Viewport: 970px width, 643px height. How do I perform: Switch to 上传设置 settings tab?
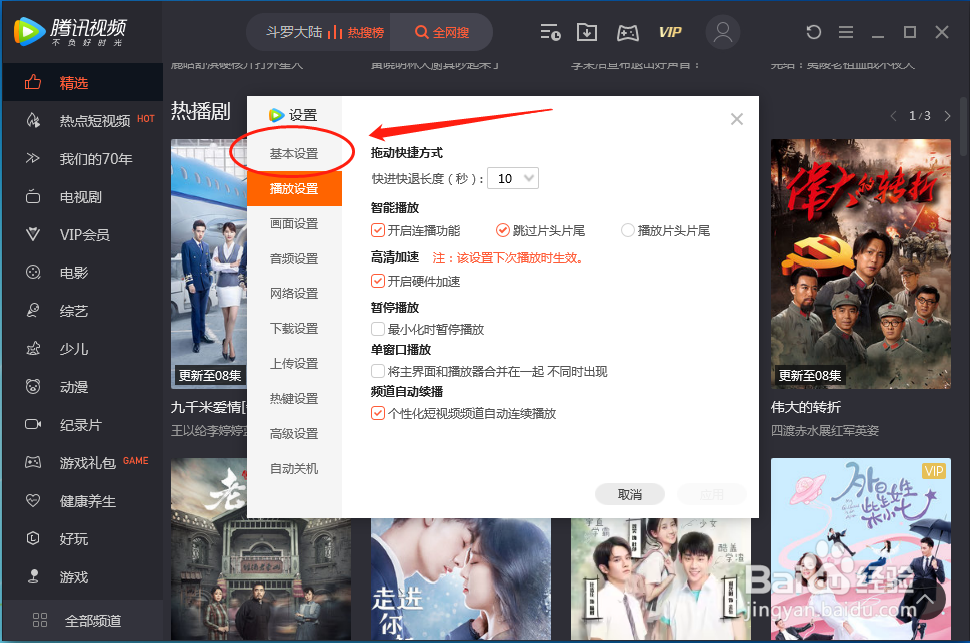[x=294, y=363]
